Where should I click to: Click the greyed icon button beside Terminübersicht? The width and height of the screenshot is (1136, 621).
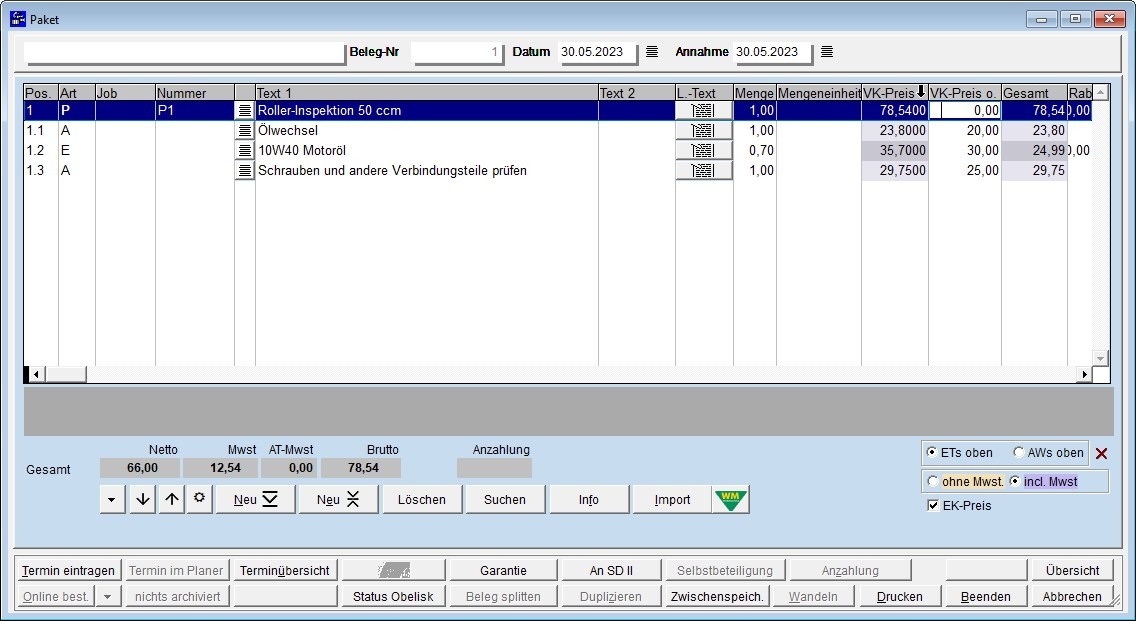coord(393,571)
